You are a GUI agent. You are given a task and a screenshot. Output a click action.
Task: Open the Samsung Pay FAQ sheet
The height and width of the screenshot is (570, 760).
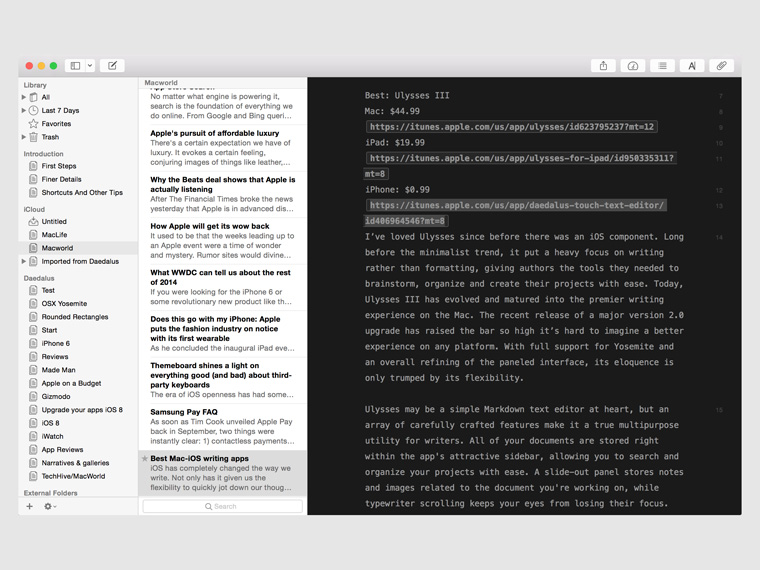point(222,426)
